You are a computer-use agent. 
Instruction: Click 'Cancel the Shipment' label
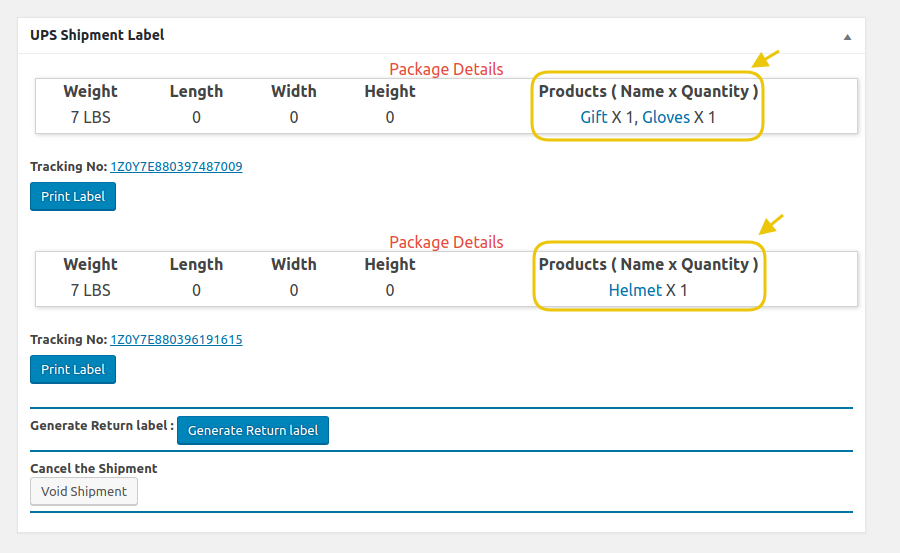point(94,469)
